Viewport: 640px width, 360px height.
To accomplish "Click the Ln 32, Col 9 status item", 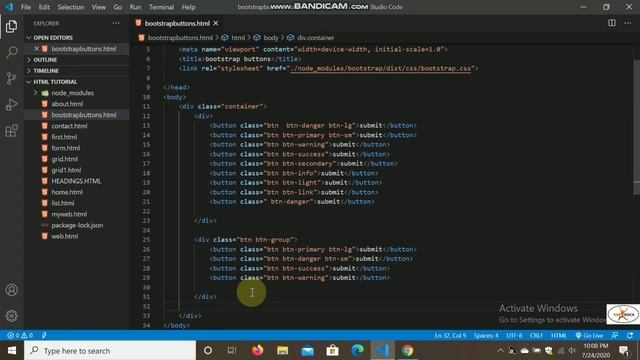I will [450, 335].
